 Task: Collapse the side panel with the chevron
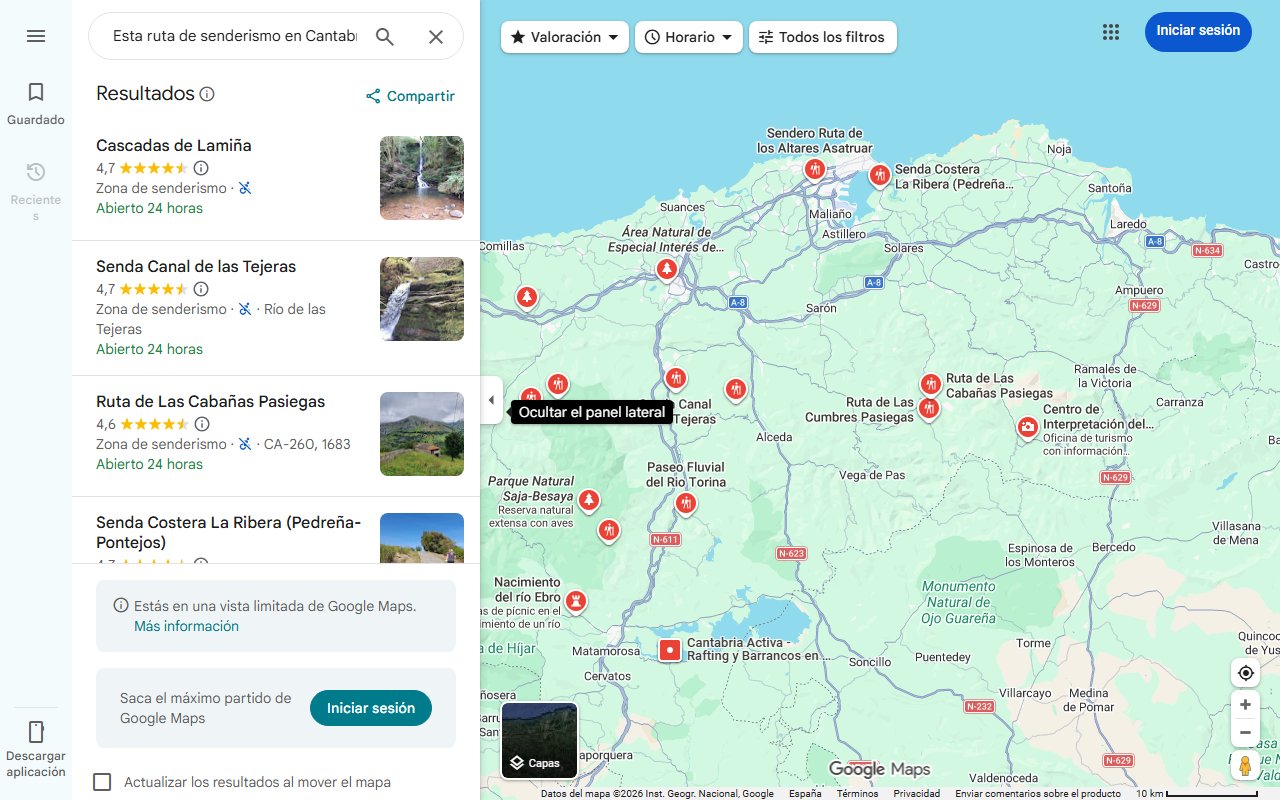pyautogui.click(x=491, y=399)
